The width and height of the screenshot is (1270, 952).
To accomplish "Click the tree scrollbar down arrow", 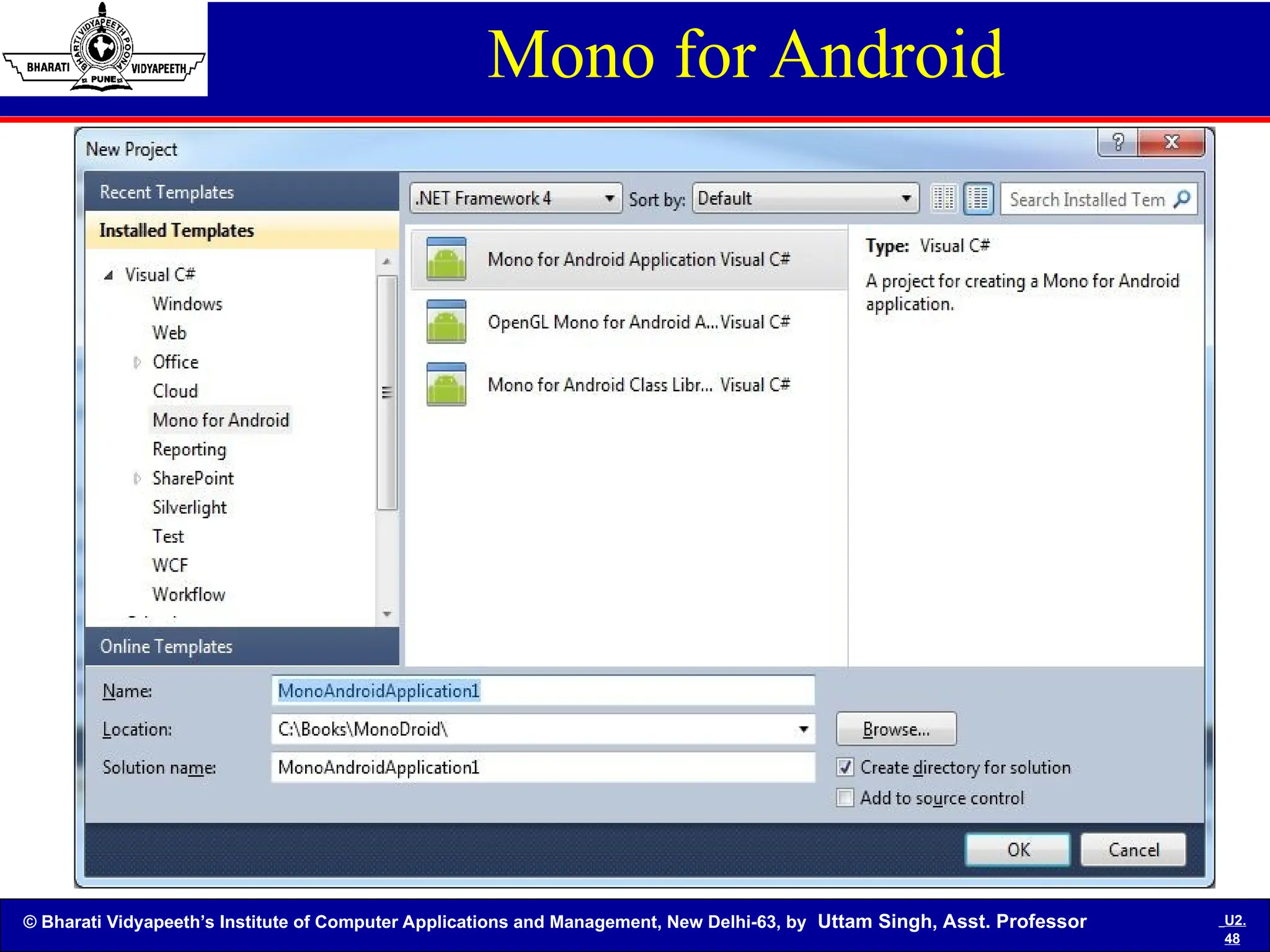I will point(387,614).
